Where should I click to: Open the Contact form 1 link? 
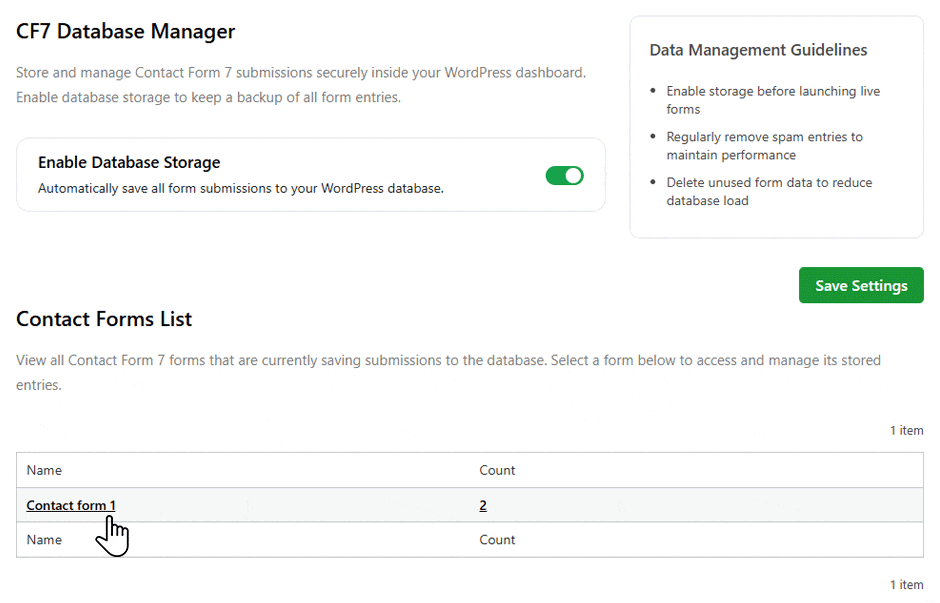click(71, 505)
